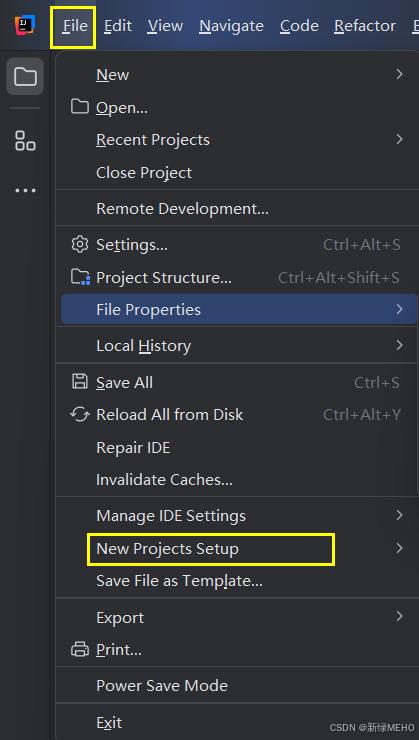This screenshot has width=419, height=740.
Task: Click the Project Structure folder icon
Action: (x=80, y=277)
